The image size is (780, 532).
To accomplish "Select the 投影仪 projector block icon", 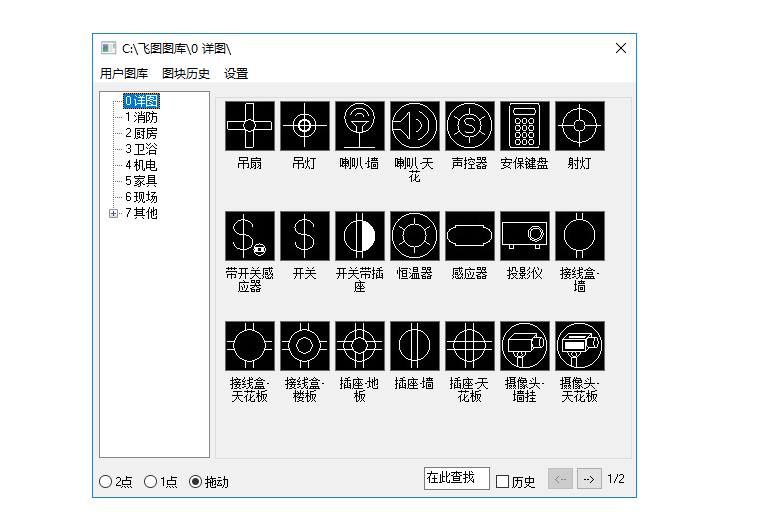I will coord(525,236).
